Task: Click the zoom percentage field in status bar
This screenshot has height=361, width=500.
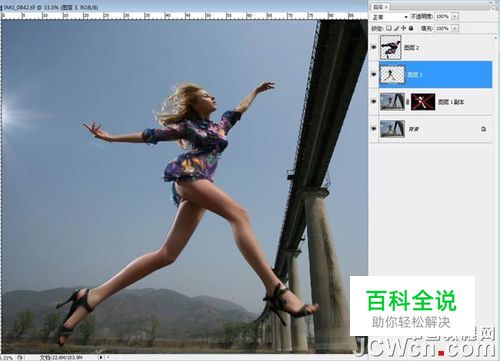Action: 7,358
